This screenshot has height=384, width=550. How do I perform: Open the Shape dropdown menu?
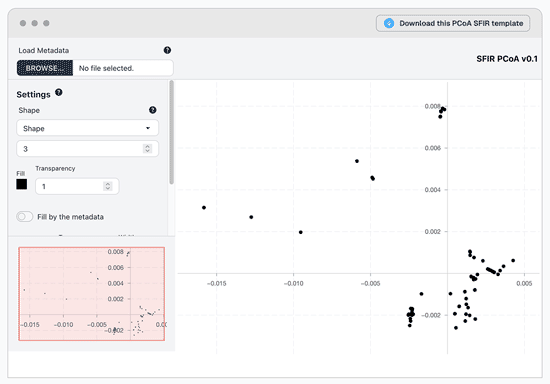point(87,128)
